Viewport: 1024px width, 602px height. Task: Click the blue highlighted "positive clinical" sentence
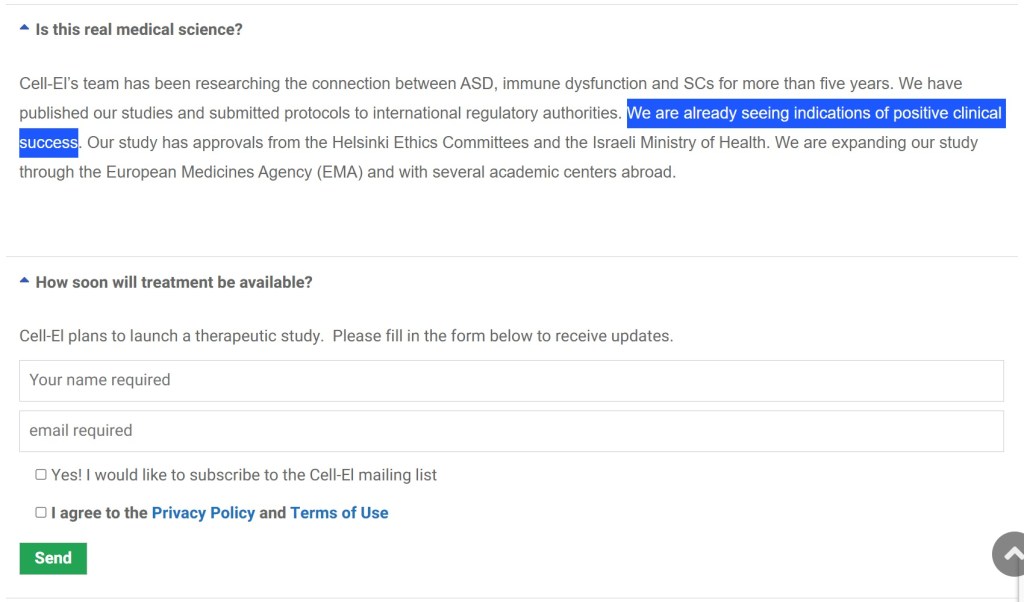tap(814, 113)
